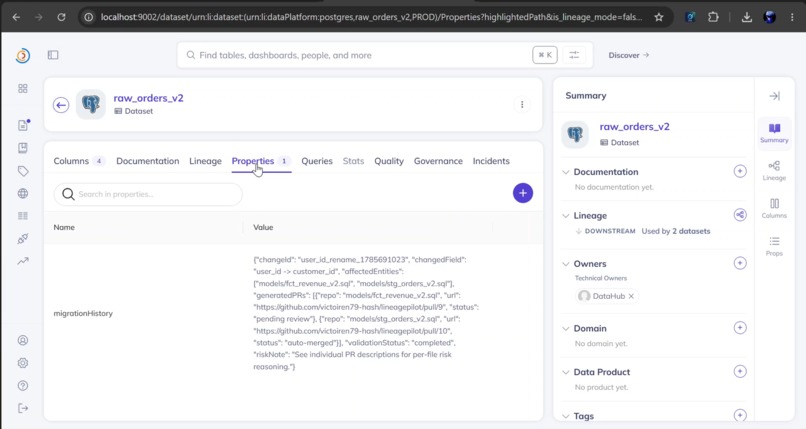The height and width of the screenshot is (429, 806).
Task: Open the help question mark icon
Action: tap(23, 386)
